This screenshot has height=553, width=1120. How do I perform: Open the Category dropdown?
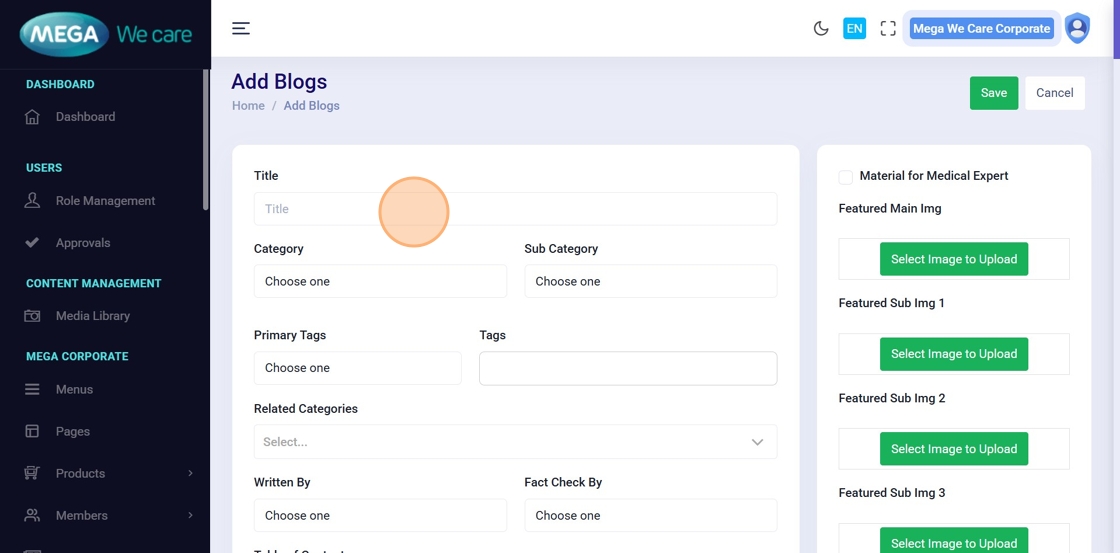click(380, 281)
